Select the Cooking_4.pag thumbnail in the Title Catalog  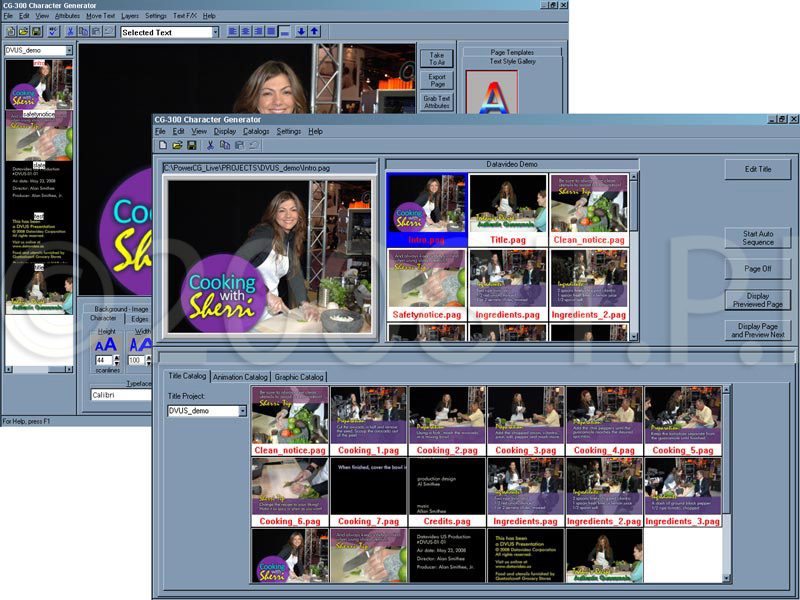pyautogui.click(x=604, y=421)
